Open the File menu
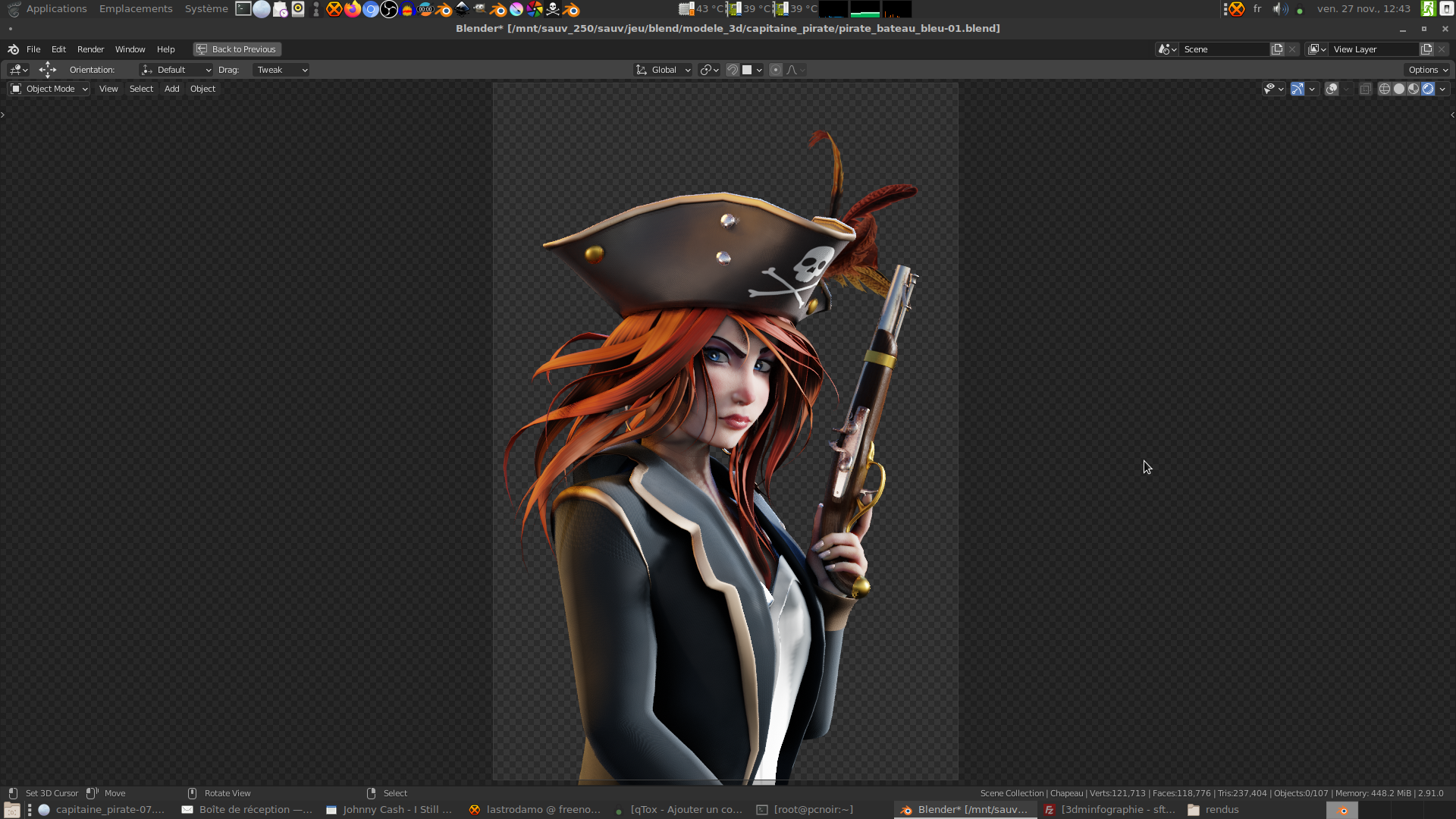Image resolution: width=1456 pixels, height=819 pixels. pyautogui.click(x=33, y=49)
